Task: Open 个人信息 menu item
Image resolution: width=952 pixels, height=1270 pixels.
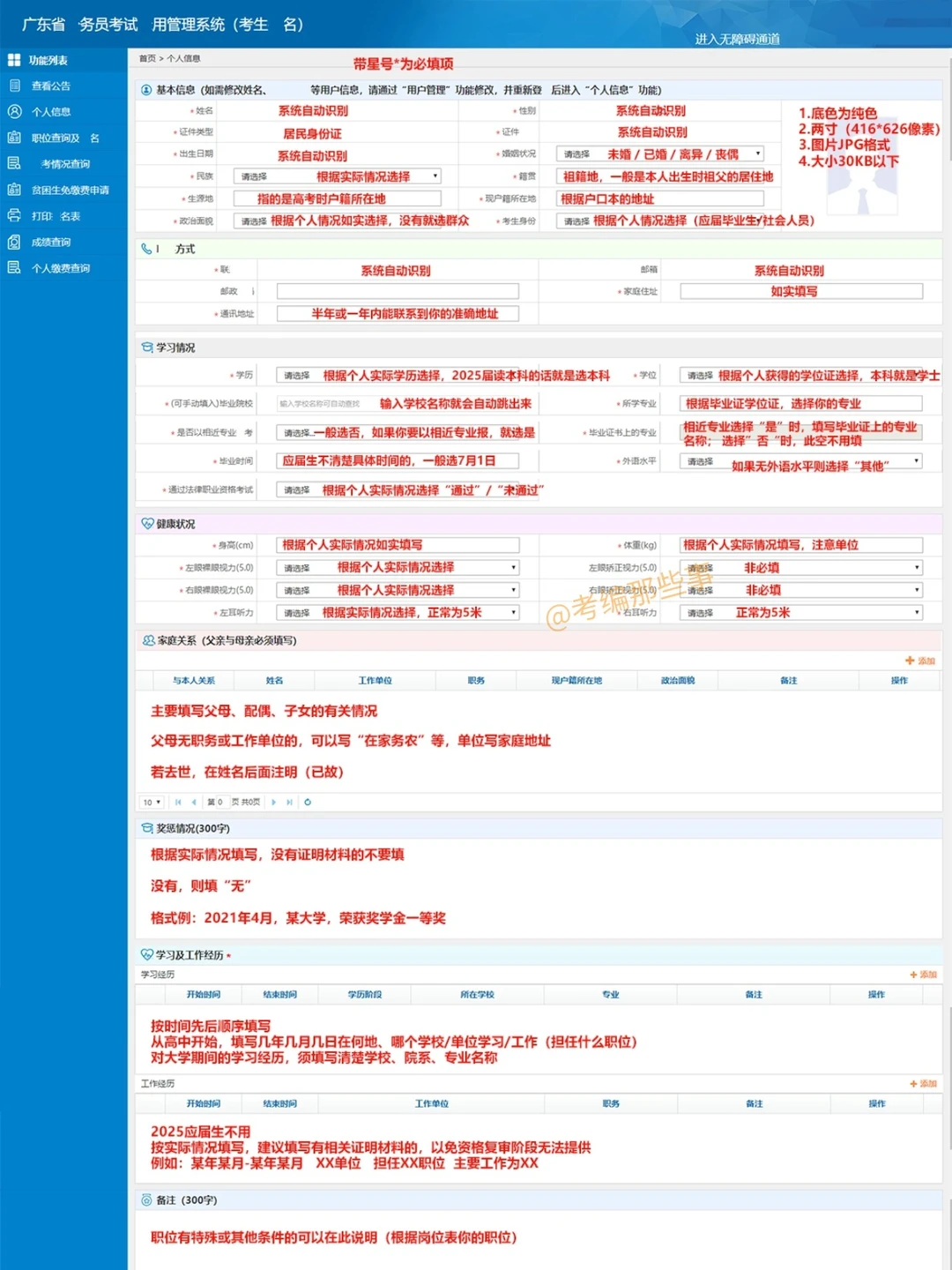Action: click(51, 112)
